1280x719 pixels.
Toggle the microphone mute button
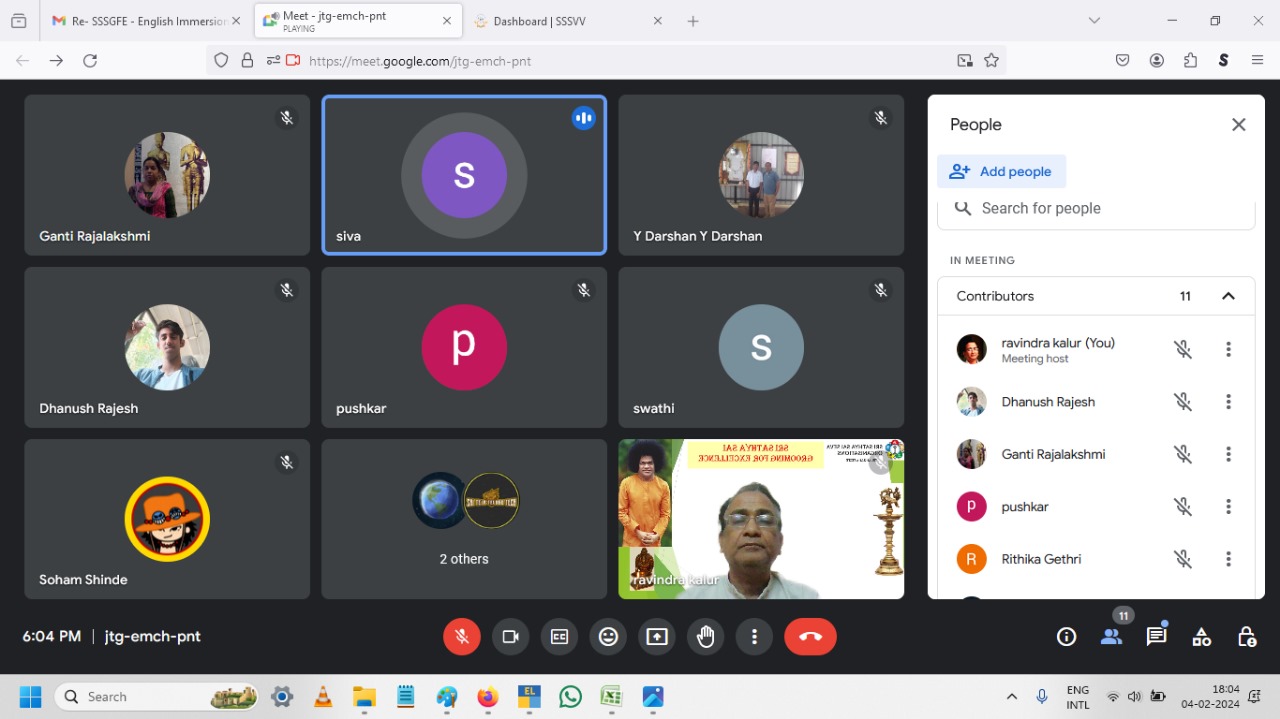(461, 637)
